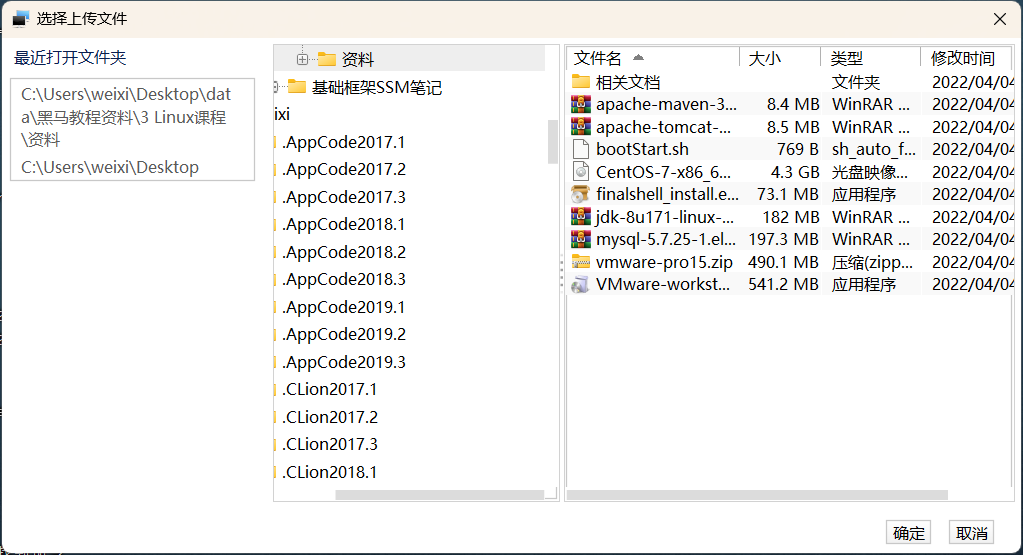Click the 压缩(zipp... type cell
Screen dimensions: 1023x555
pyautogui.click(x=872, y=262)
